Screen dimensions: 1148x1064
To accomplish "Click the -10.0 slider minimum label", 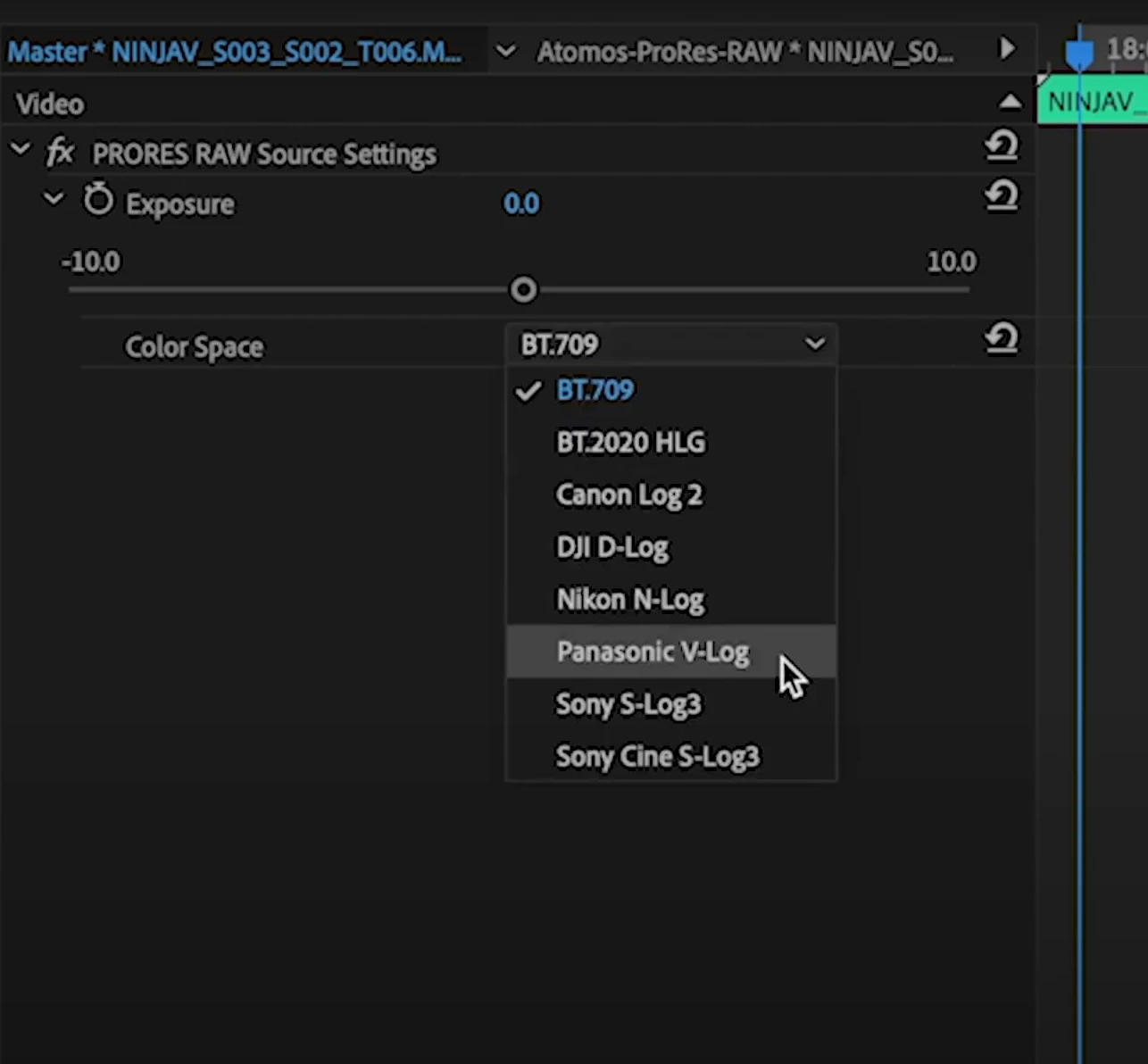I will 90,262.
